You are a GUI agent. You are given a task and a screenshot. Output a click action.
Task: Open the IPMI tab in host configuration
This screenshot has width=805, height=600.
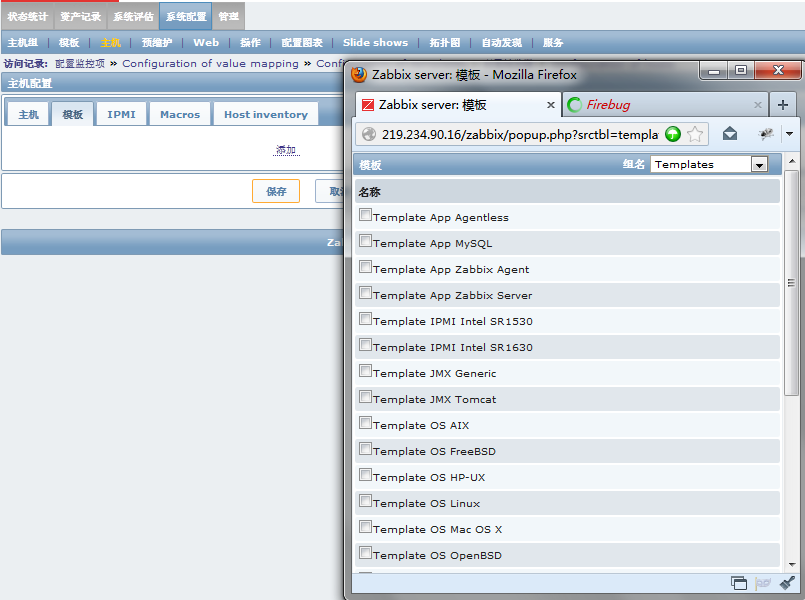click(x=121, y=114)
